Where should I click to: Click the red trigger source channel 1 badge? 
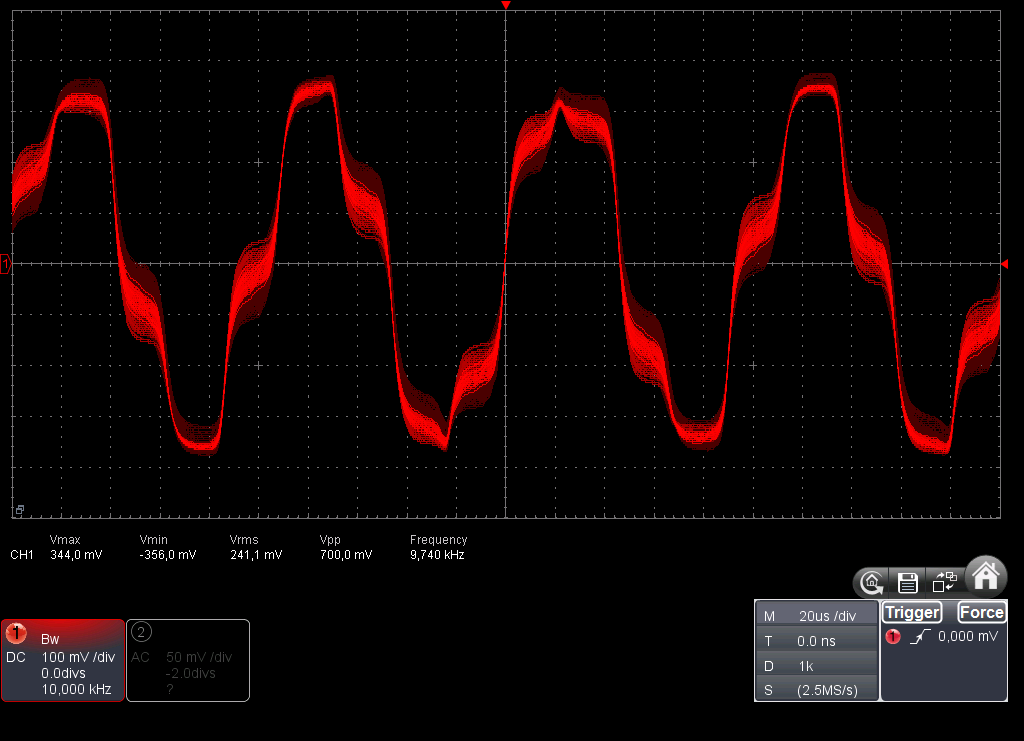click(x=893, y=636)
